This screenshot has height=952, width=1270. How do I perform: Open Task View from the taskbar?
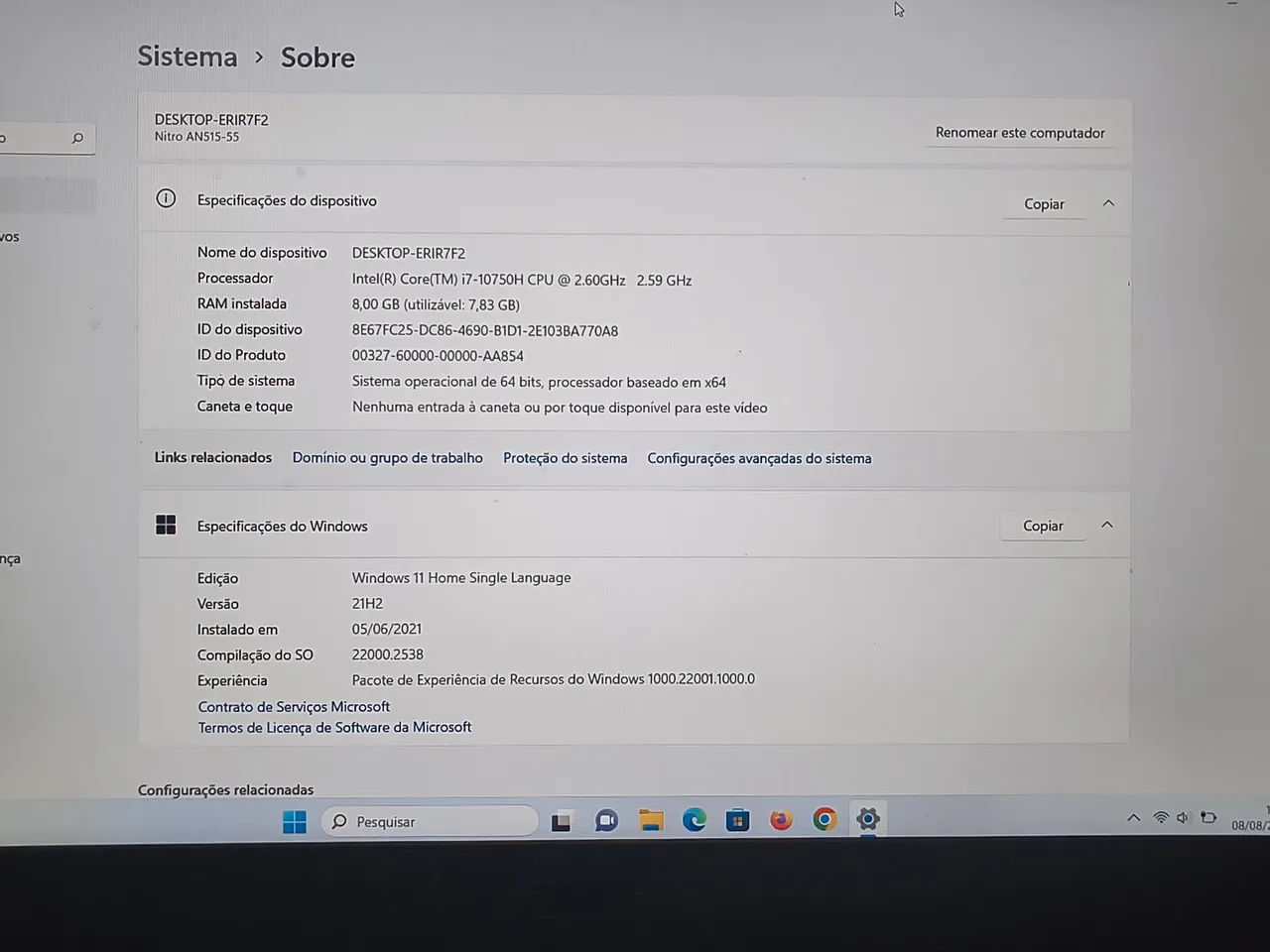coord(562,821)
